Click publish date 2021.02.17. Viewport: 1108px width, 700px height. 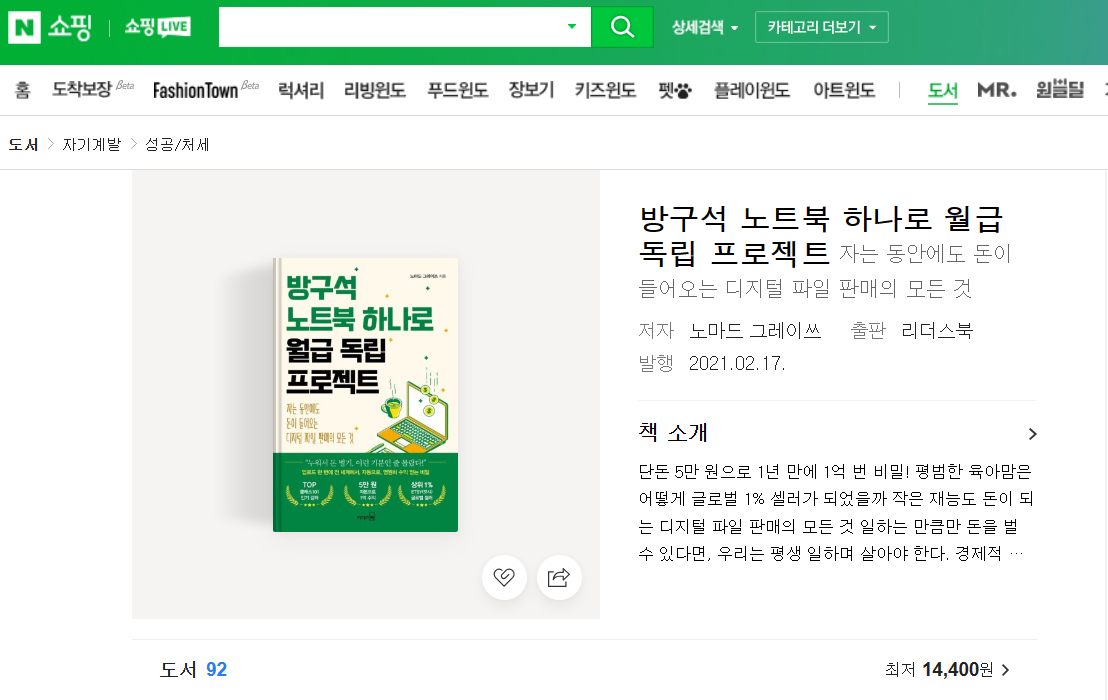[737, 363]
